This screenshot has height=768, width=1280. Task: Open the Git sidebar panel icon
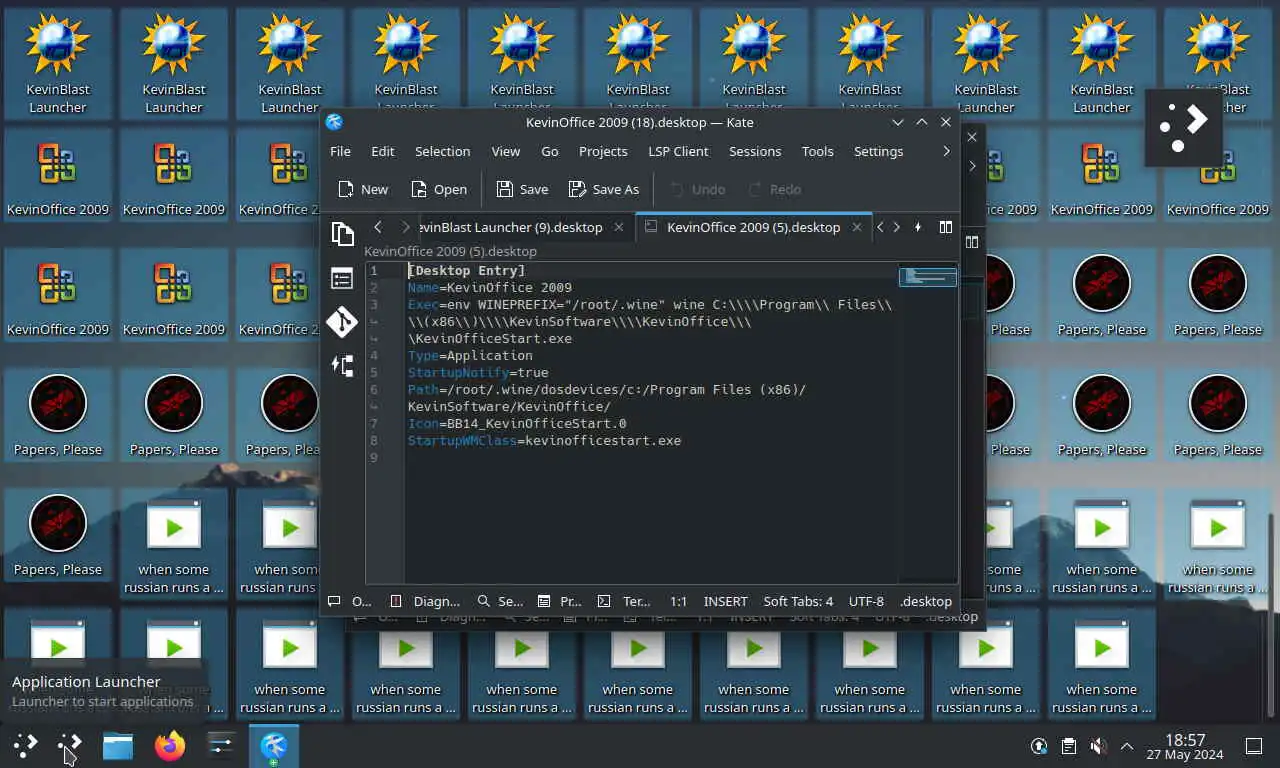(342, 322)
